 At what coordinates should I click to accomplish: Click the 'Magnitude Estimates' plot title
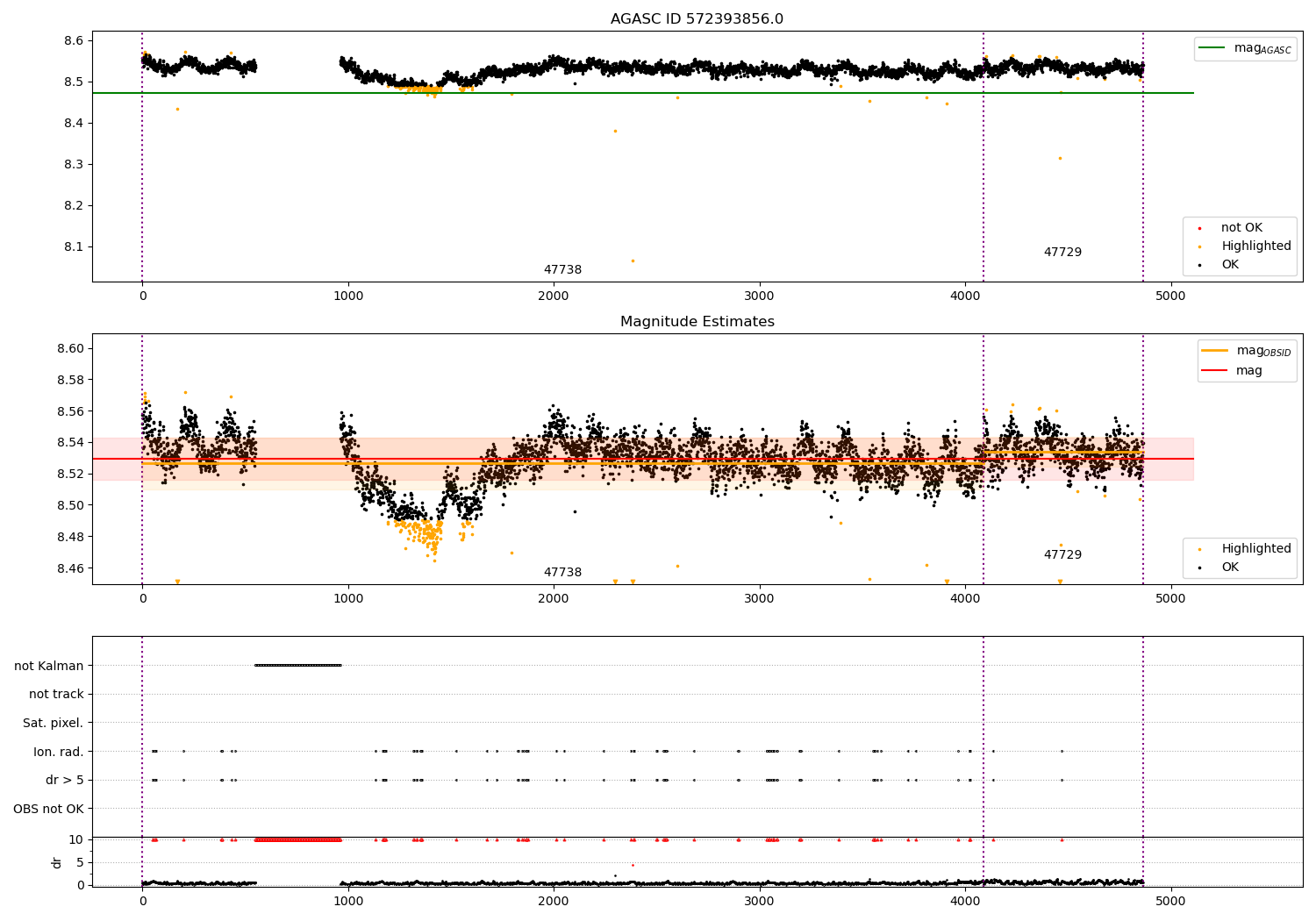[697, 322]
